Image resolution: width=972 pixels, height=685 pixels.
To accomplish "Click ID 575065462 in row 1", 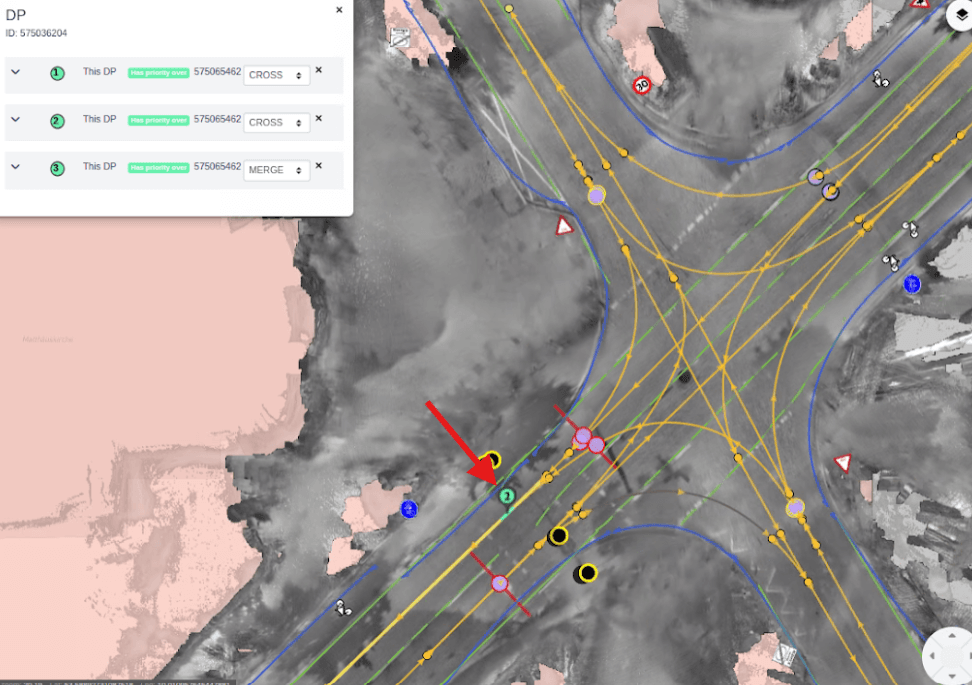I will coord(217,72).
